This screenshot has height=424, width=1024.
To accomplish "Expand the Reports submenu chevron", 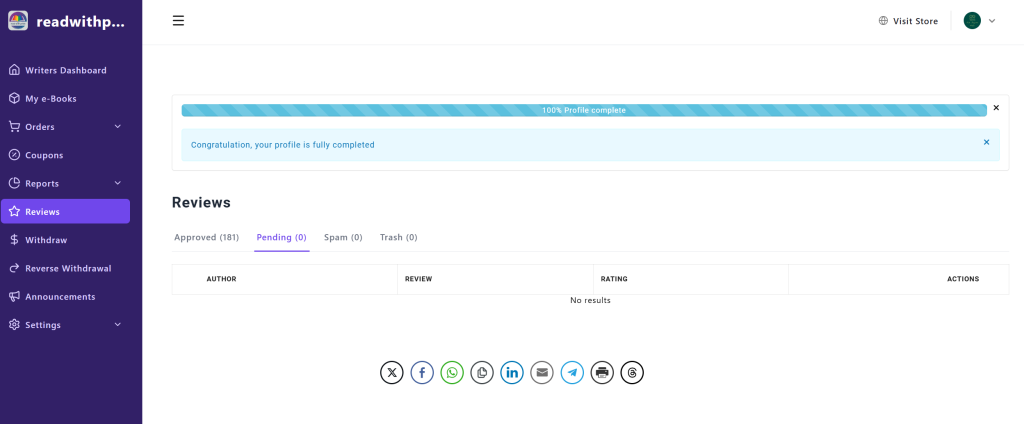I will coord(118,183).
